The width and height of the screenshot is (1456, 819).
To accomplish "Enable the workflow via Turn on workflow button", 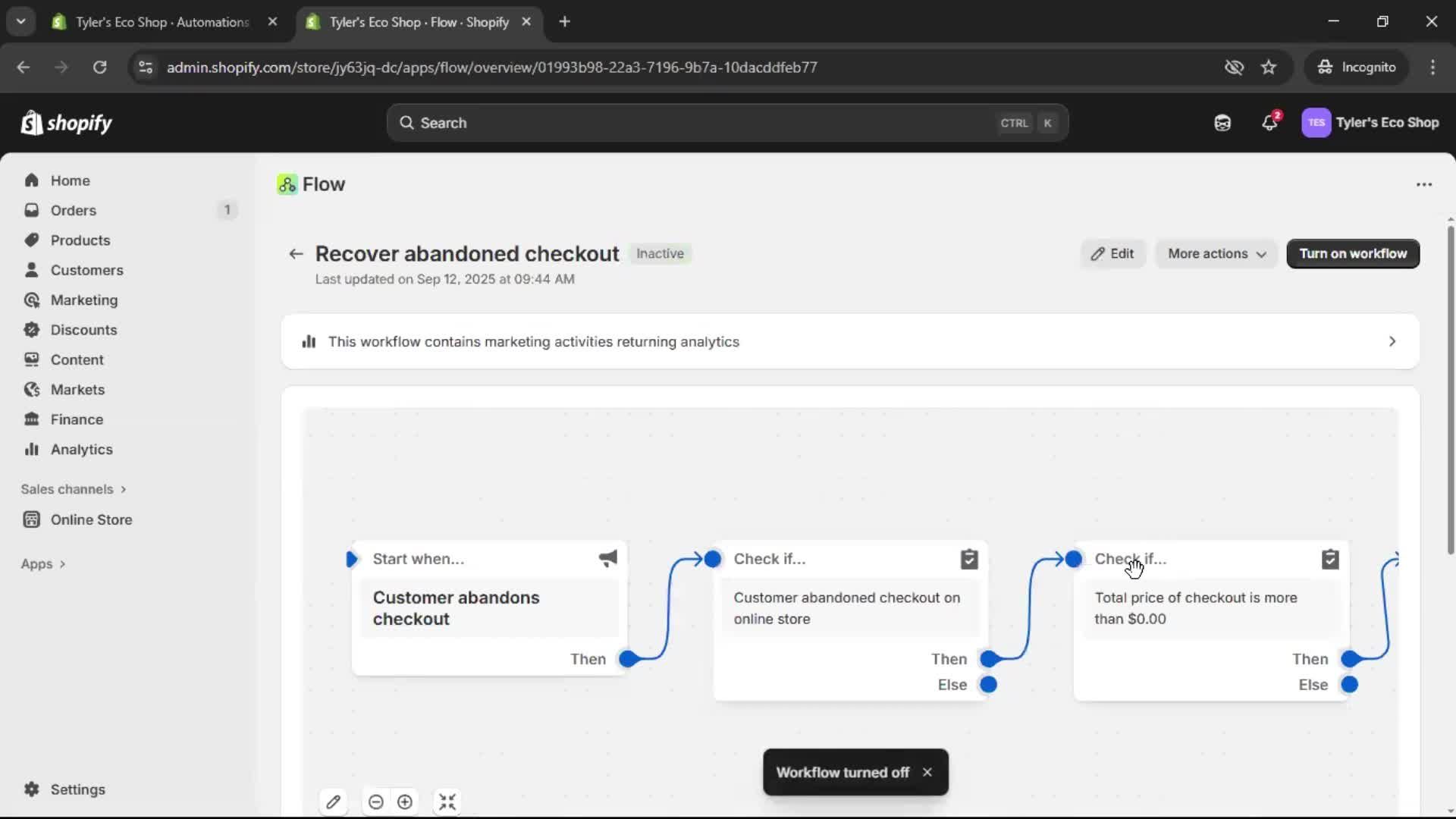I will point(1352,253).
